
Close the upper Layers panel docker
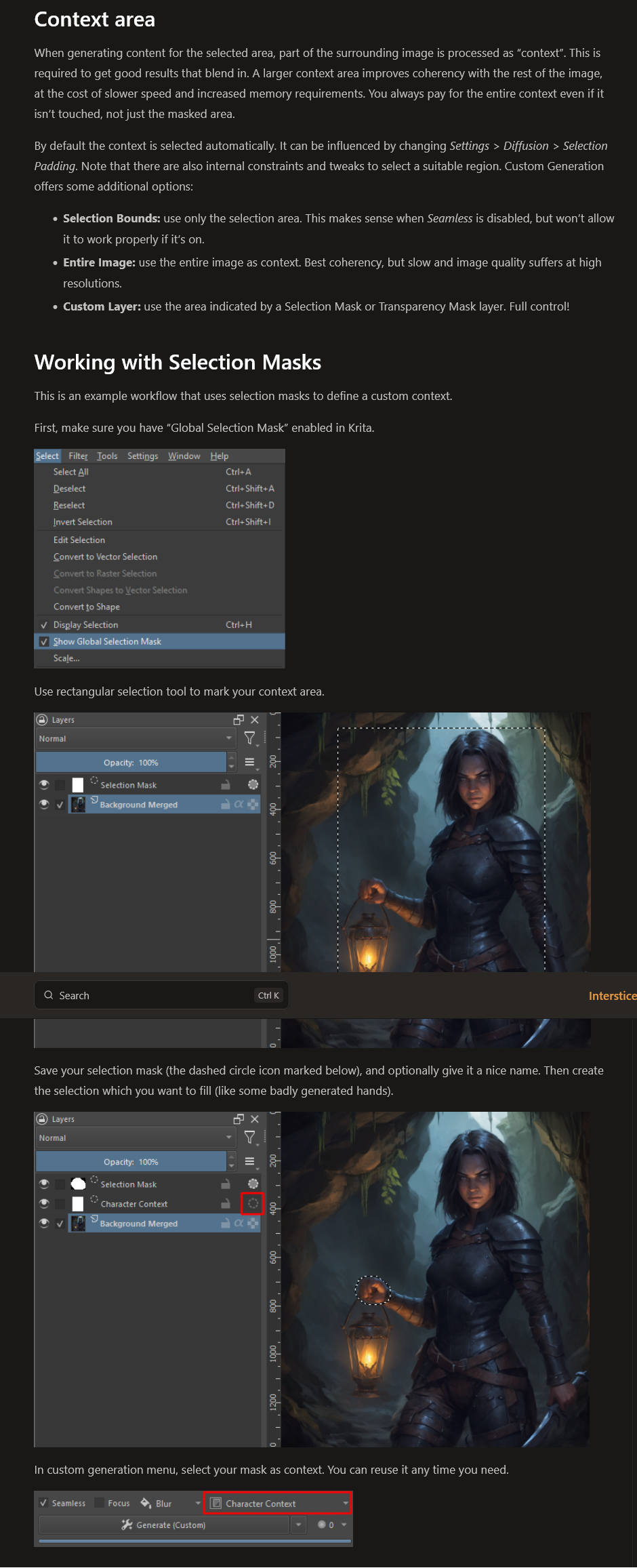coord(255,720)
